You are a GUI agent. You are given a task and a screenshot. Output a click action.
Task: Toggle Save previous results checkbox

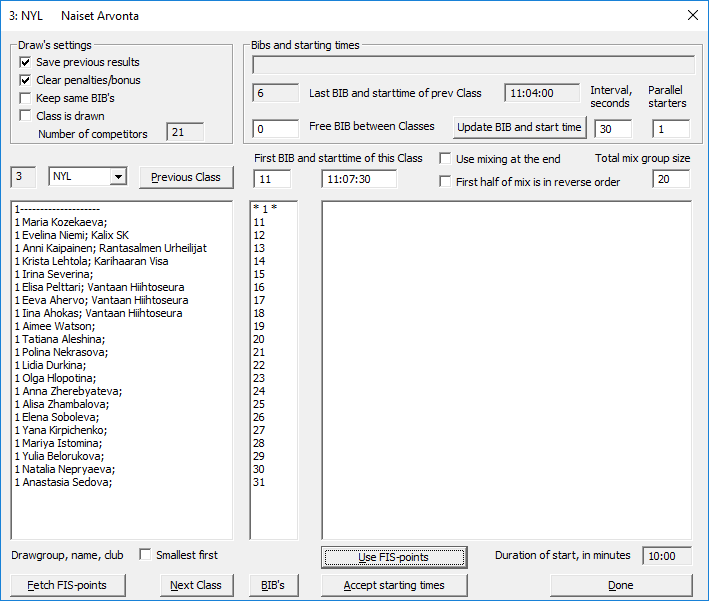click(26, 62)
